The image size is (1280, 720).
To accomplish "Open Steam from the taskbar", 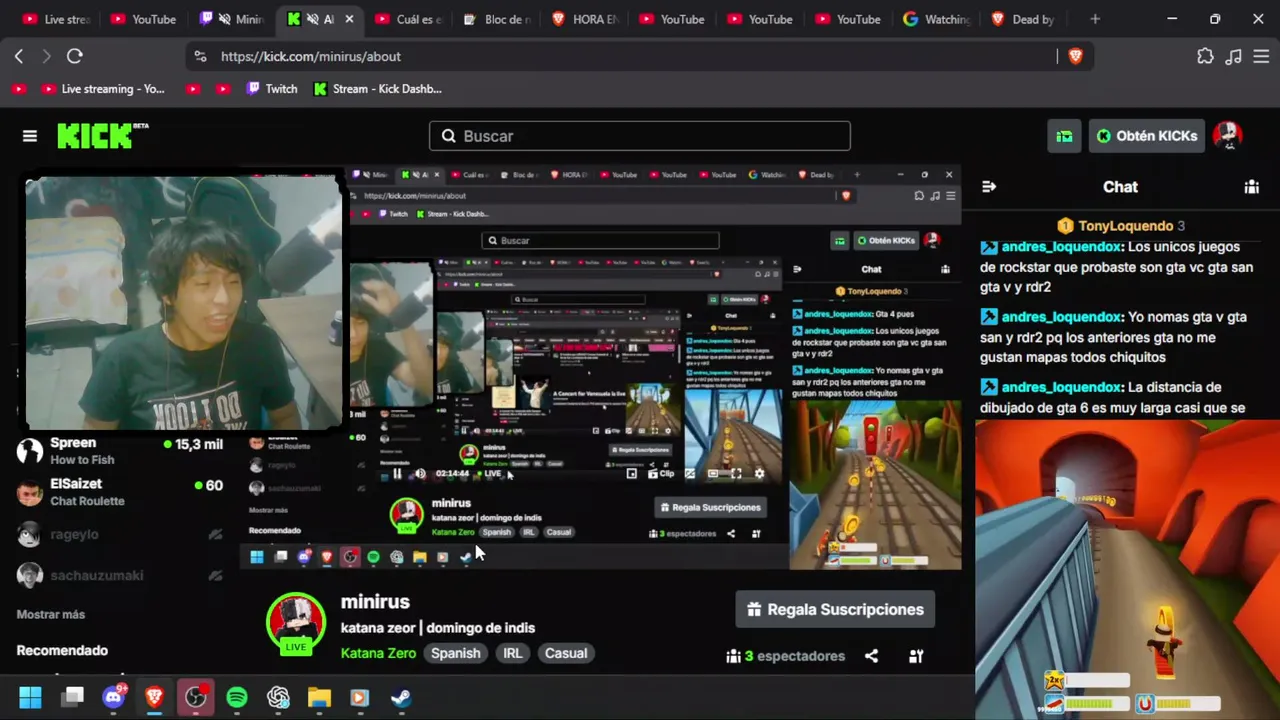I will pyautogui.click(x=401, y=698).
